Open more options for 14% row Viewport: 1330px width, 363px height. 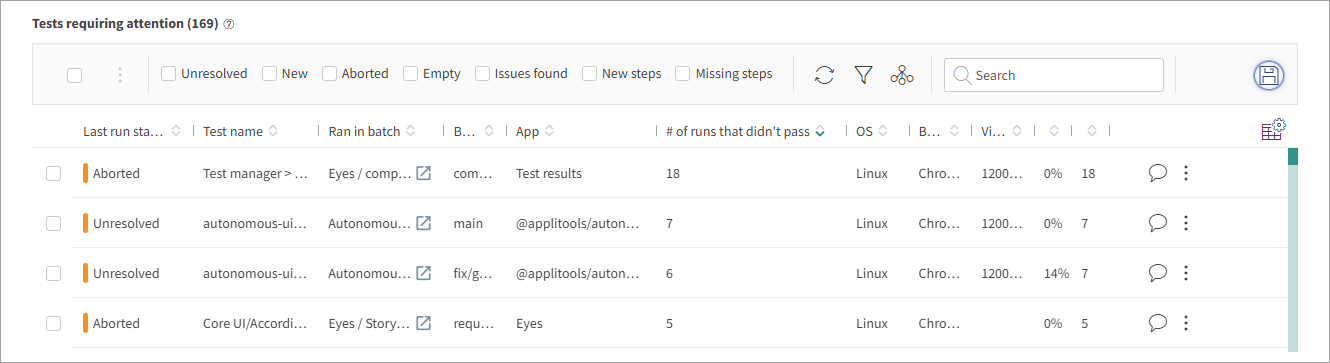pos(1186,273)
